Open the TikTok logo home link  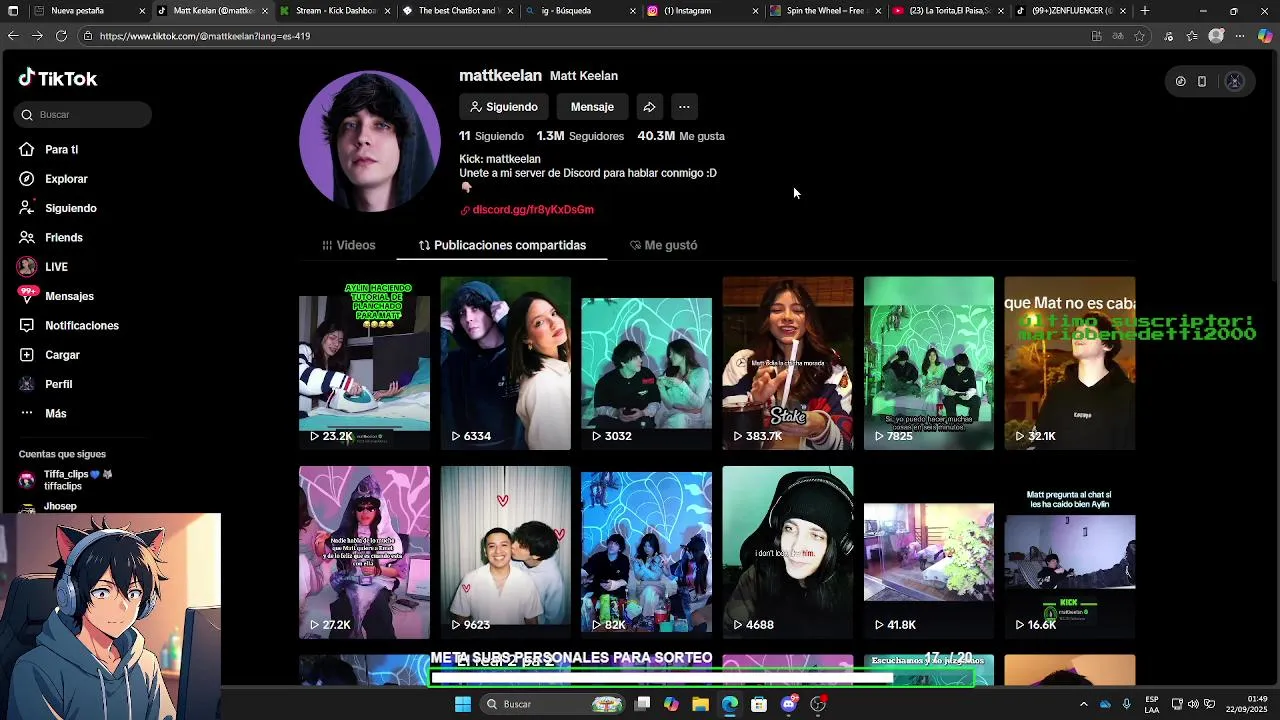[58, 78]
